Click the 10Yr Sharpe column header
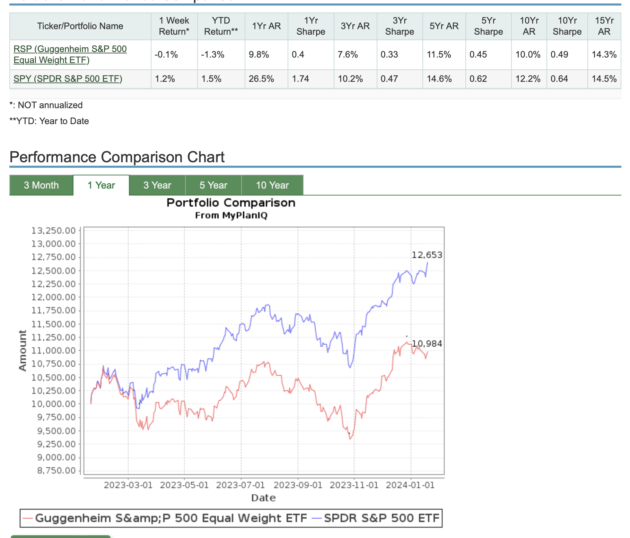The width and height of the screenshot is (630, 538). coord(567,26)
